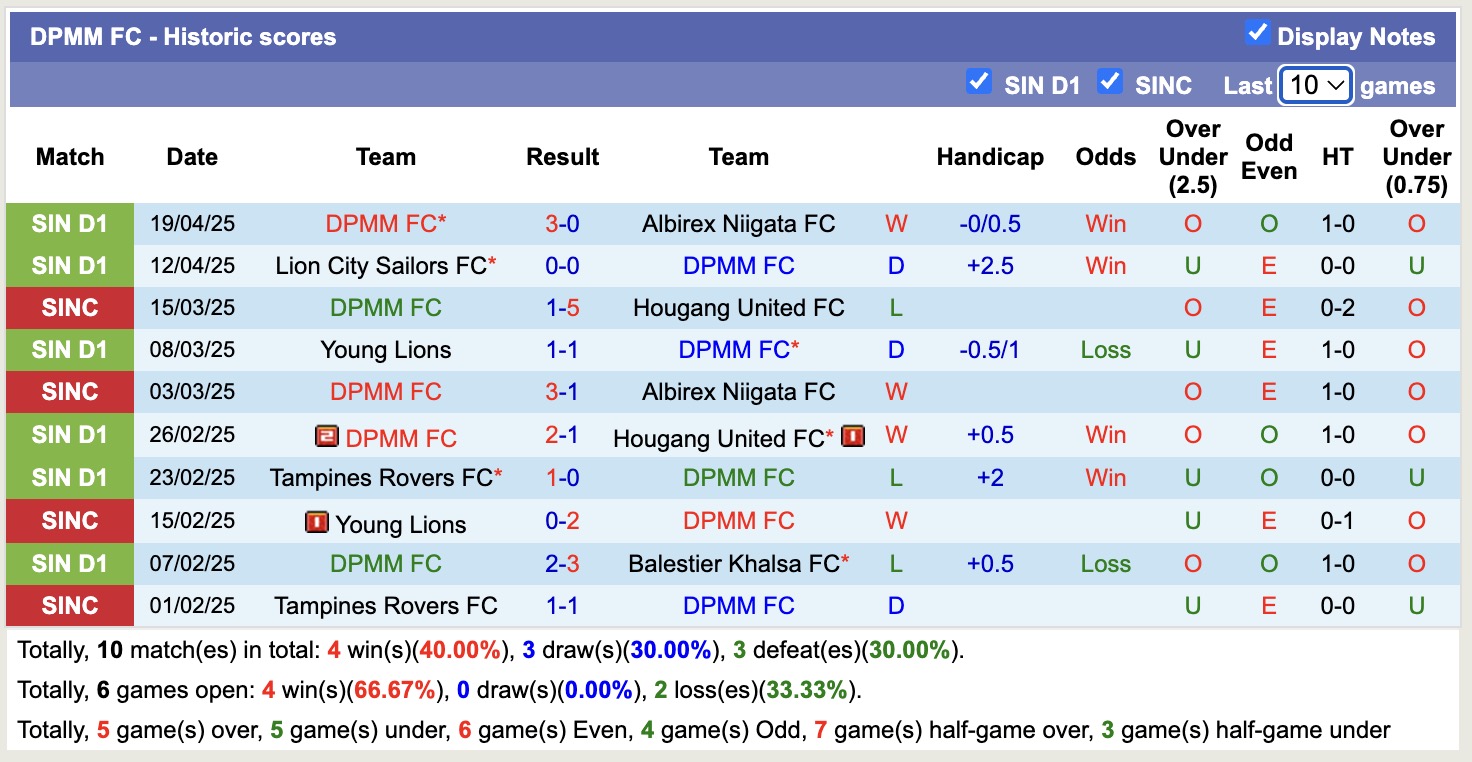Select the SINC label on 15/03/25 row

coord(69,308)
